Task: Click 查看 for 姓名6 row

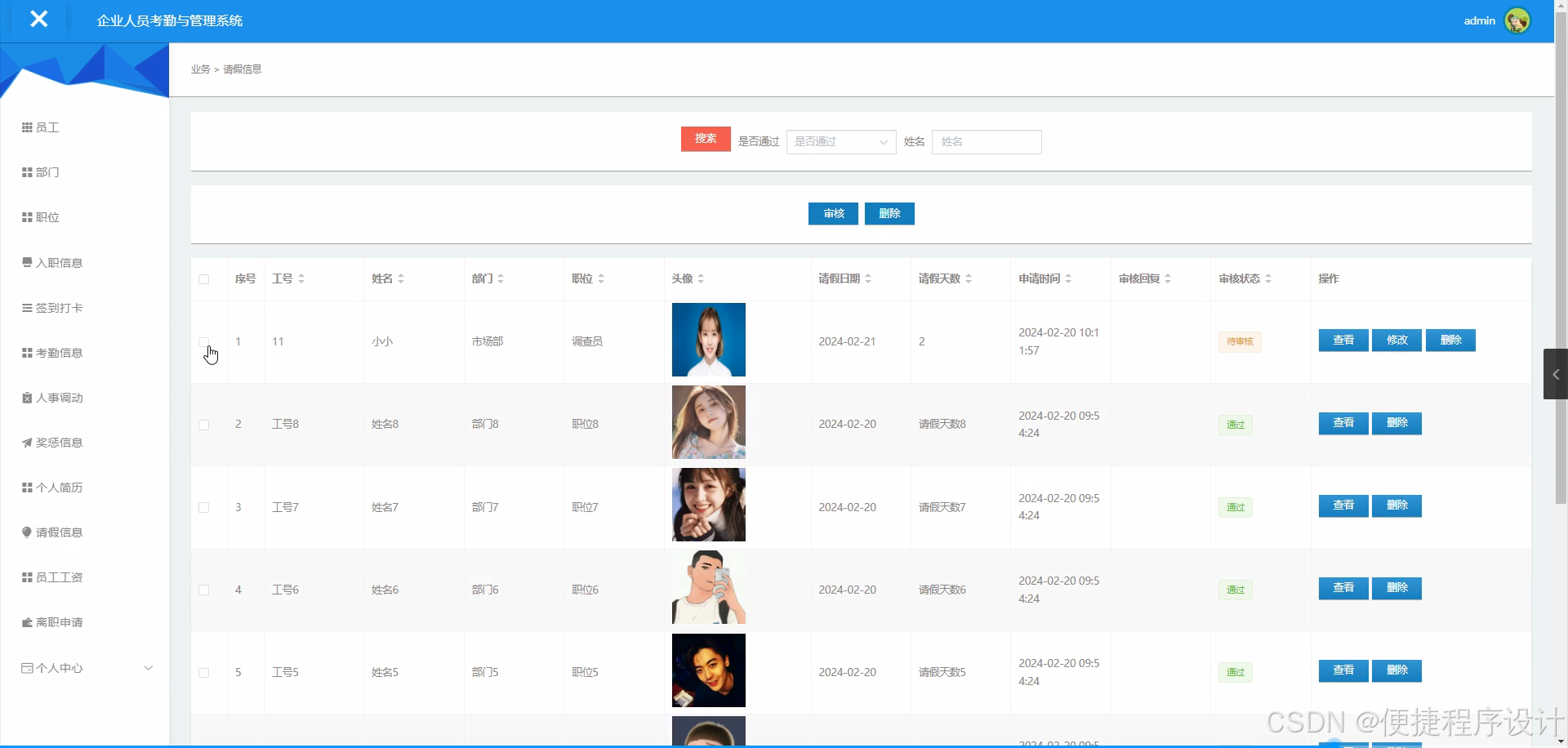Action: [x=1343, y=588]
